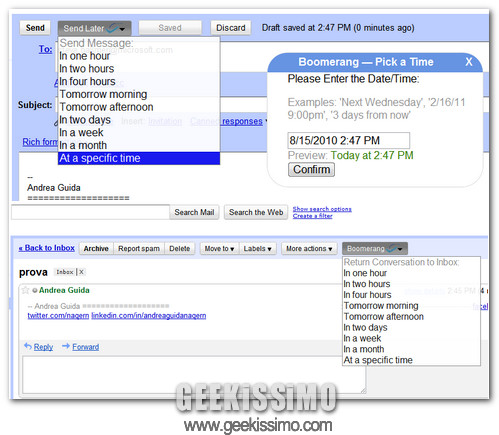Choose Tomorrow morning in Return Conversation list

coord(381,306)
